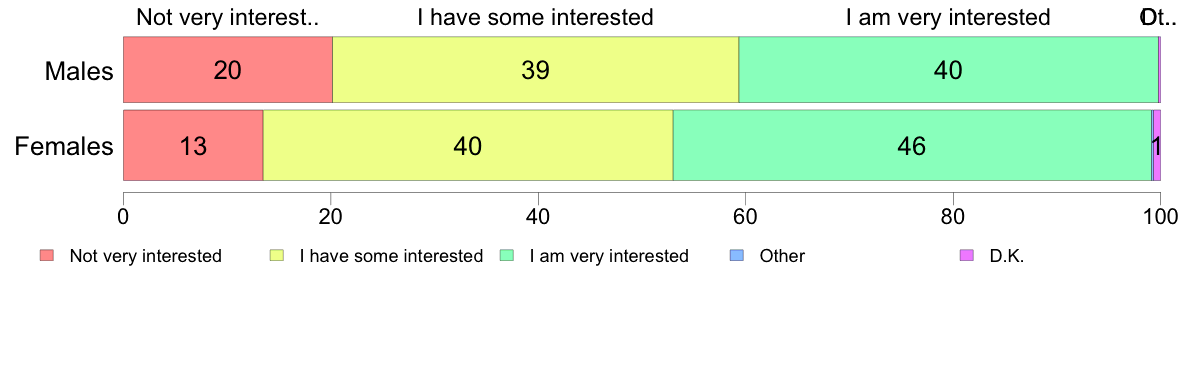Select the Males green bar segment labeled 40
This screenshot has height=368, width=1188.
pyautogui.click(x=949, y=70)
